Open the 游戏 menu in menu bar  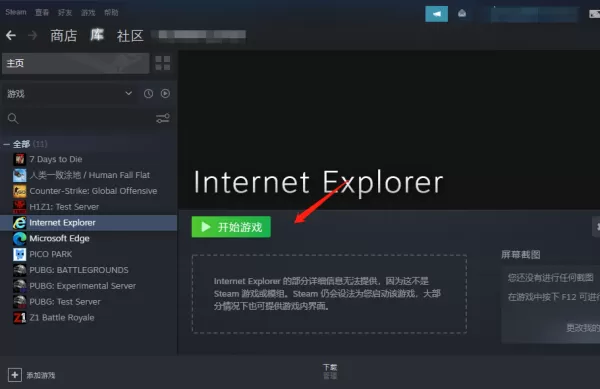[x=88, y=13]
